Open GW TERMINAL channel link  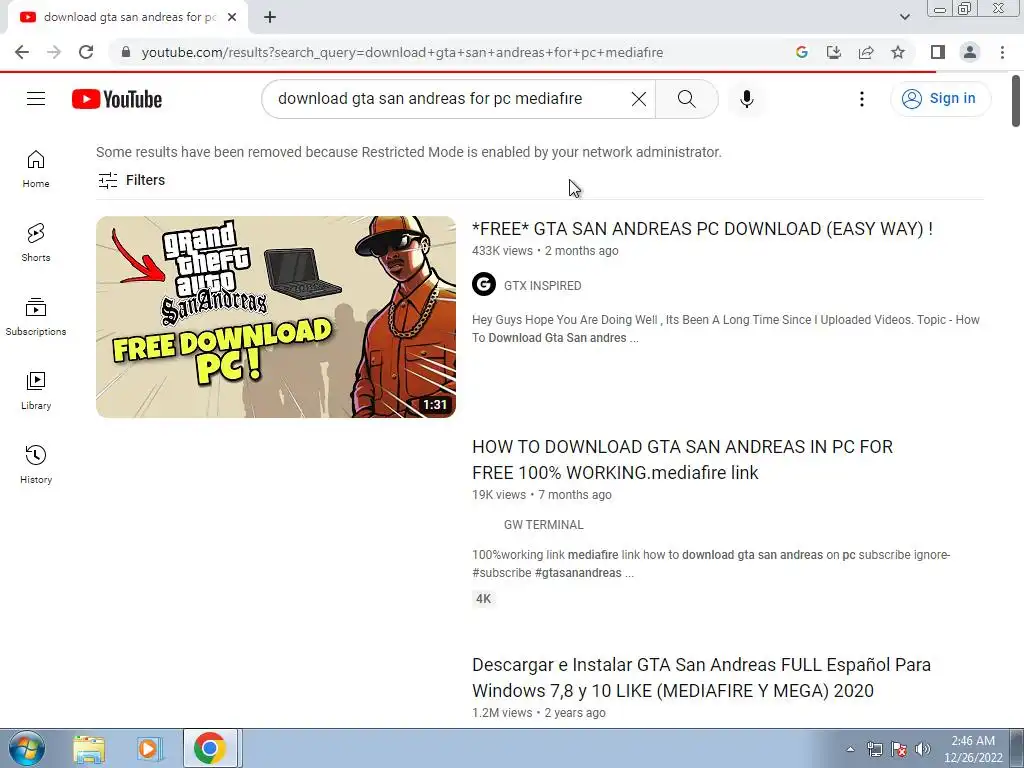click(543, 524)
